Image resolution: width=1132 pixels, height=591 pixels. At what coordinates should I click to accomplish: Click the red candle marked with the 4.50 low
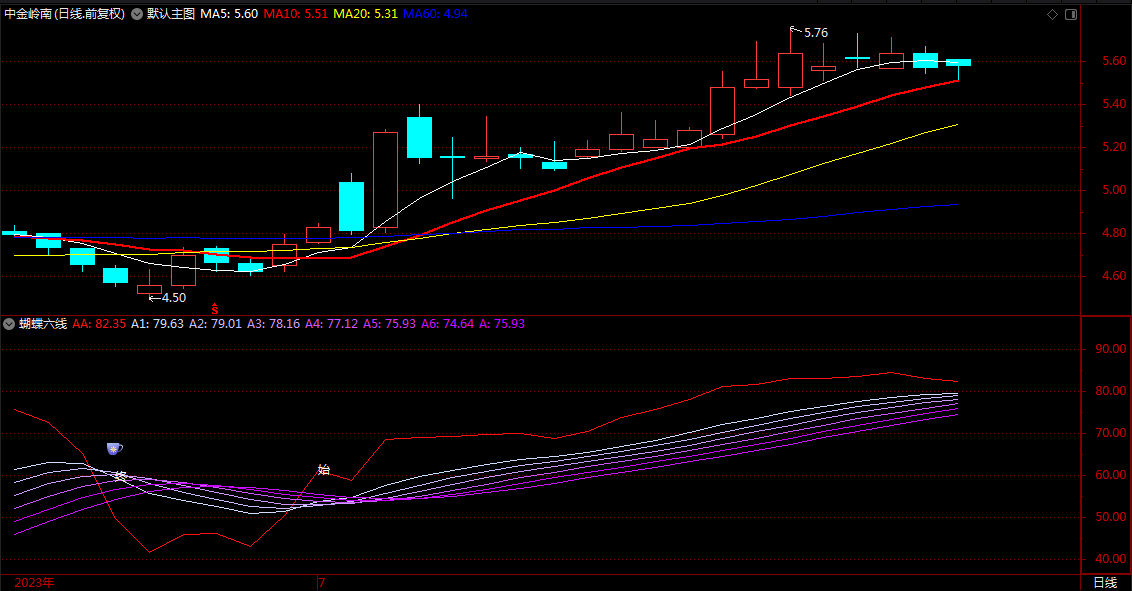[149, 289]
